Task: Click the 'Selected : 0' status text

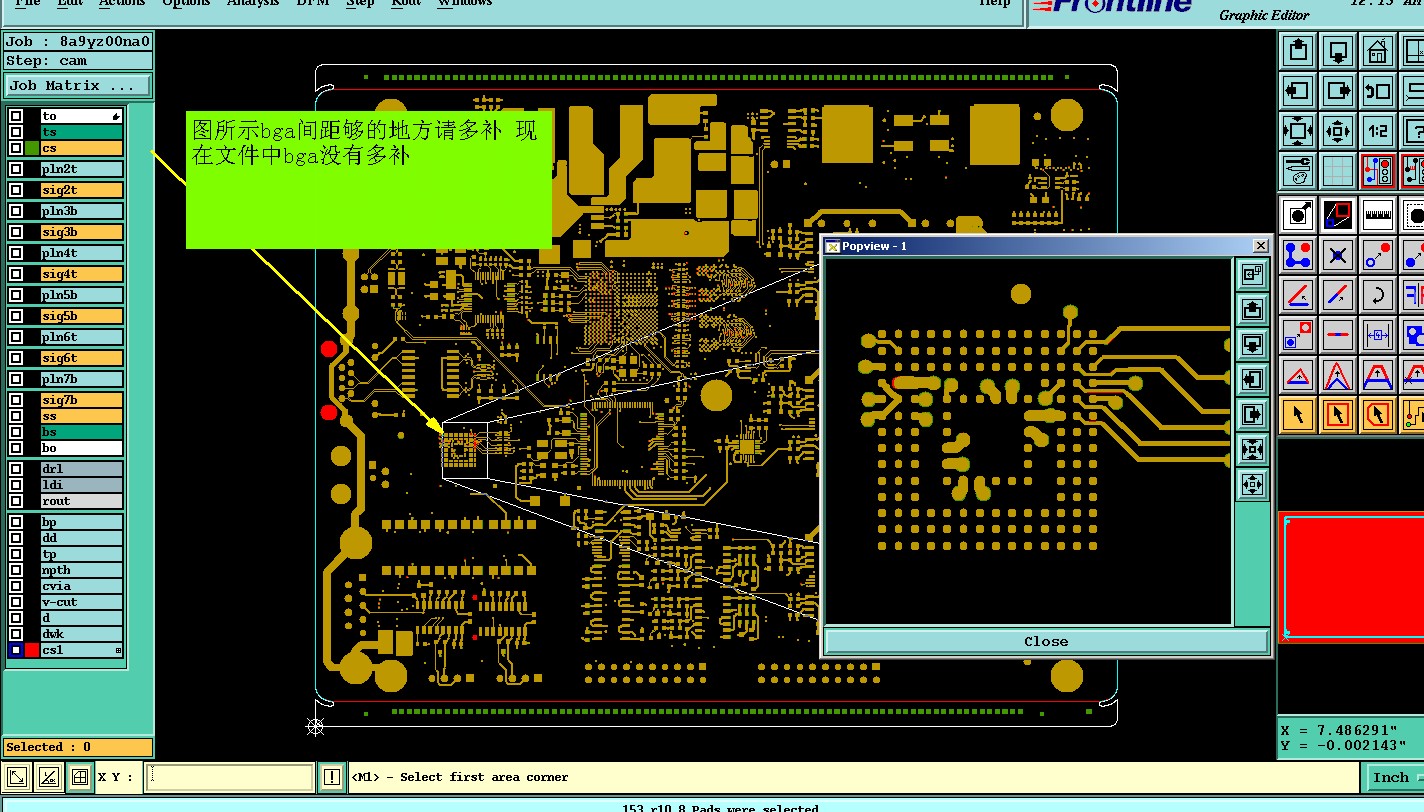Action: [x=49, y=747]
